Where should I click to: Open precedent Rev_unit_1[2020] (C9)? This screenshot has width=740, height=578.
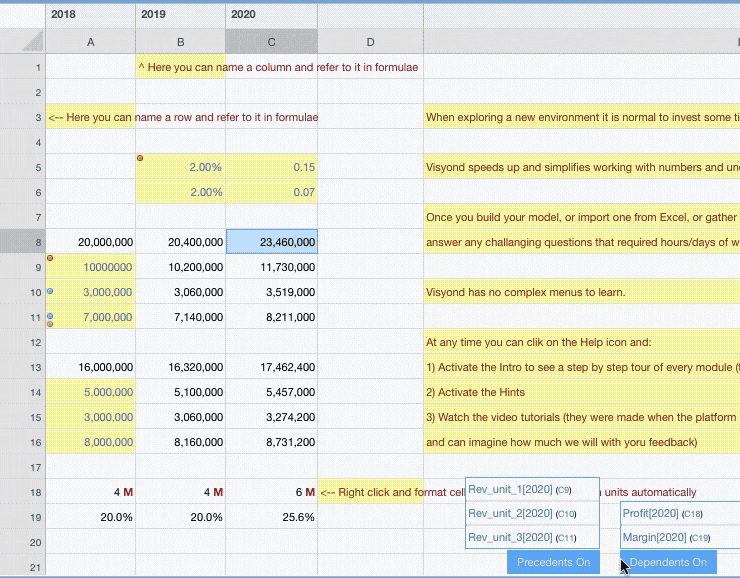click(x=532, y=489)
